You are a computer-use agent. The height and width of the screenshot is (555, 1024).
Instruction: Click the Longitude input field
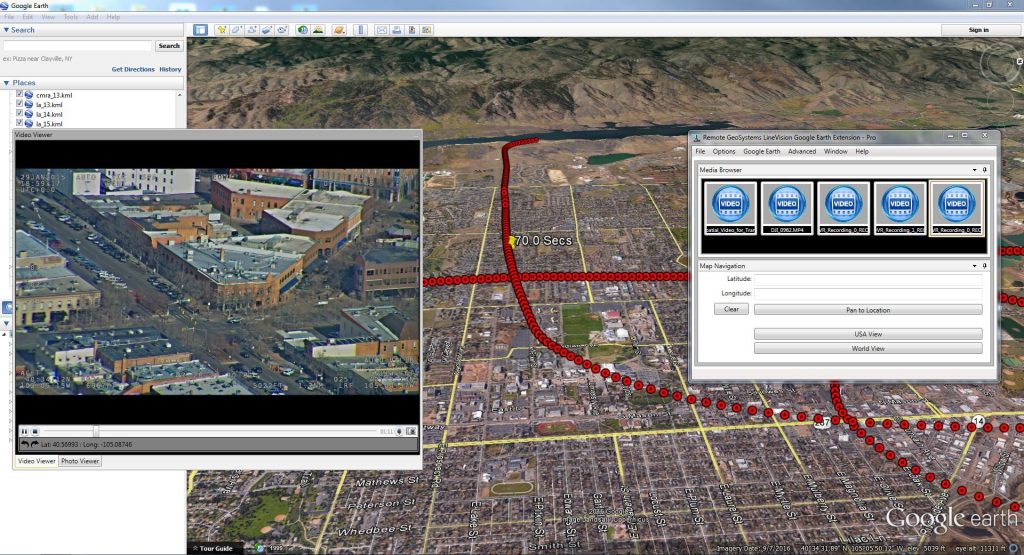[x=868, y=293]
